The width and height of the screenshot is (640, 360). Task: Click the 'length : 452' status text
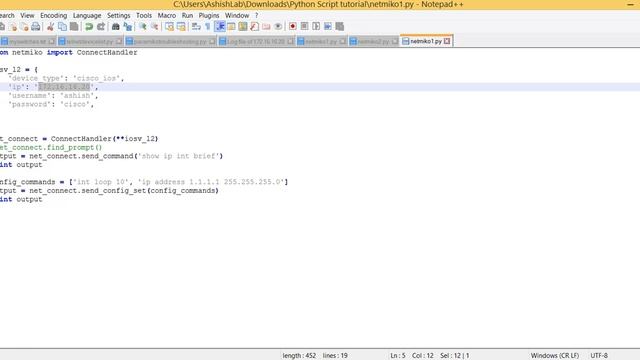(299, 356)
